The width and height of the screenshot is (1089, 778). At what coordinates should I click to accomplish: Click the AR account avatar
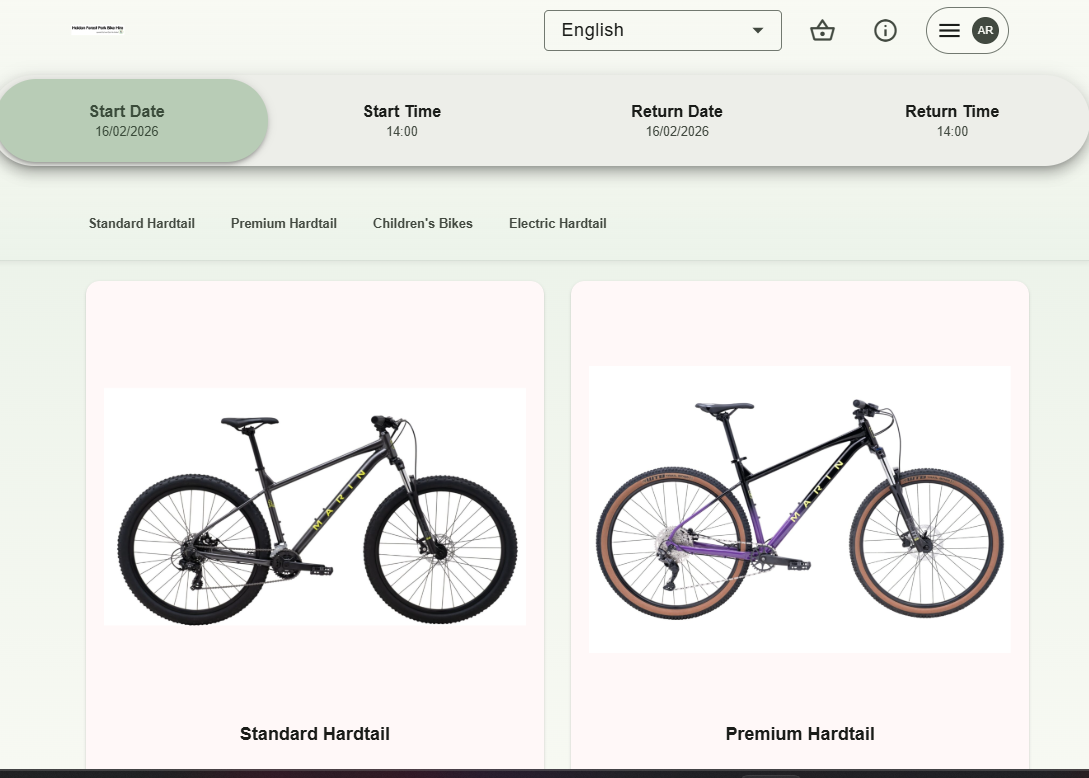click(985, 30)
